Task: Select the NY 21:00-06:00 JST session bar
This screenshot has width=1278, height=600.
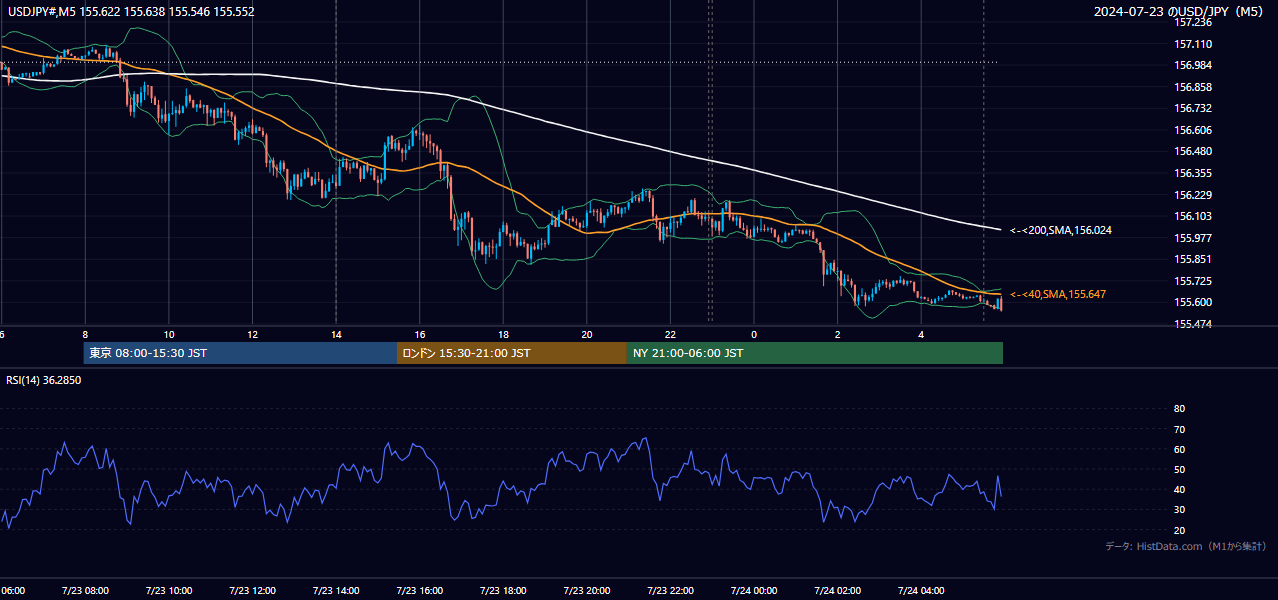Action: tap(815, 353)
